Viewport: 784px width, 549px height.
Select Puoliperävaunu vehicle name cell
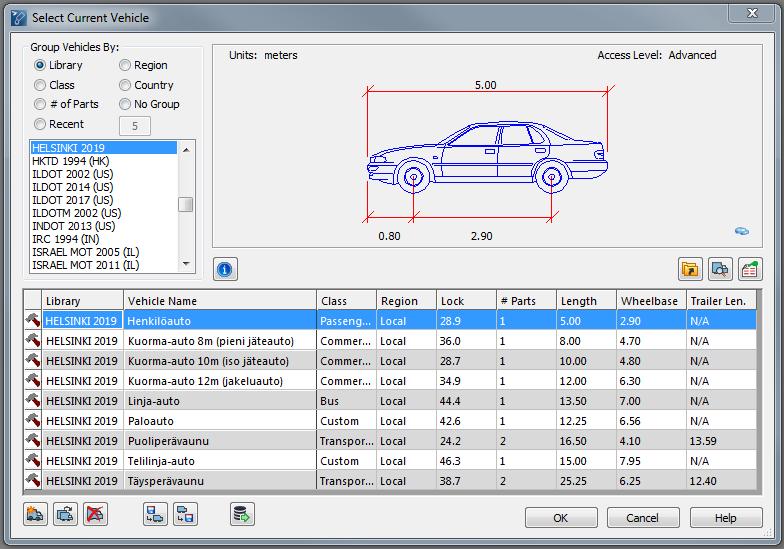pyautogui.click(x=220, y=440)
